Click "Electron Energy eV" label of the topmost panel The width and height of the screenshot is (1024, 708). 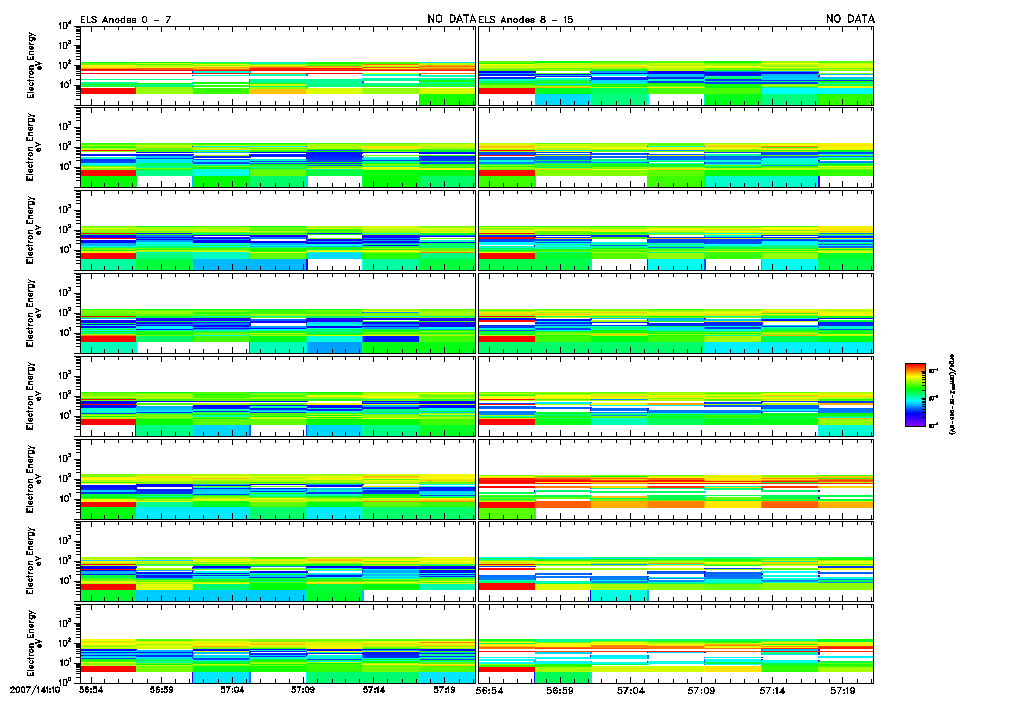(33, 65)
